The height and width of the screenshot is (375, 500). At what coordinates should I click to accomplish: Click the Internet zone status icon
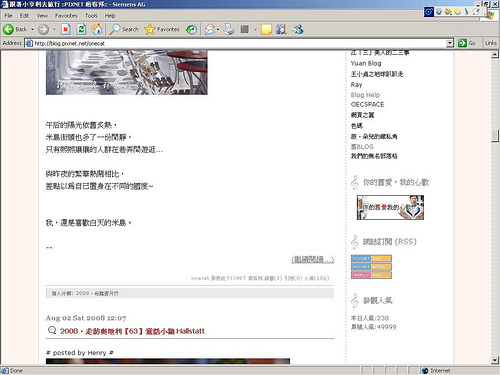point(425,371)
